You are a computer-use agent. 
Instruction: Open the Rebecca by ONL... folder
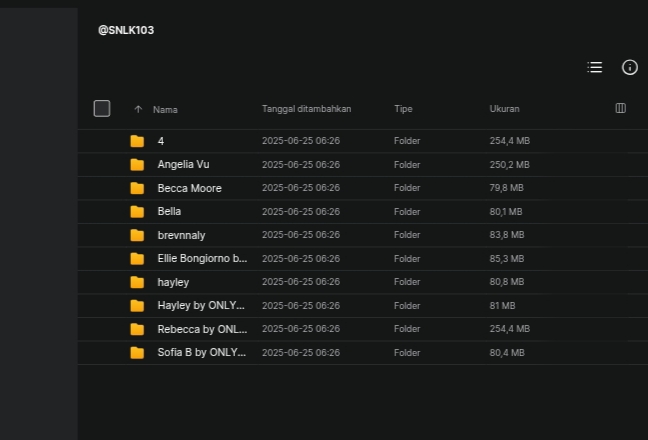click(x=202, y=329)
